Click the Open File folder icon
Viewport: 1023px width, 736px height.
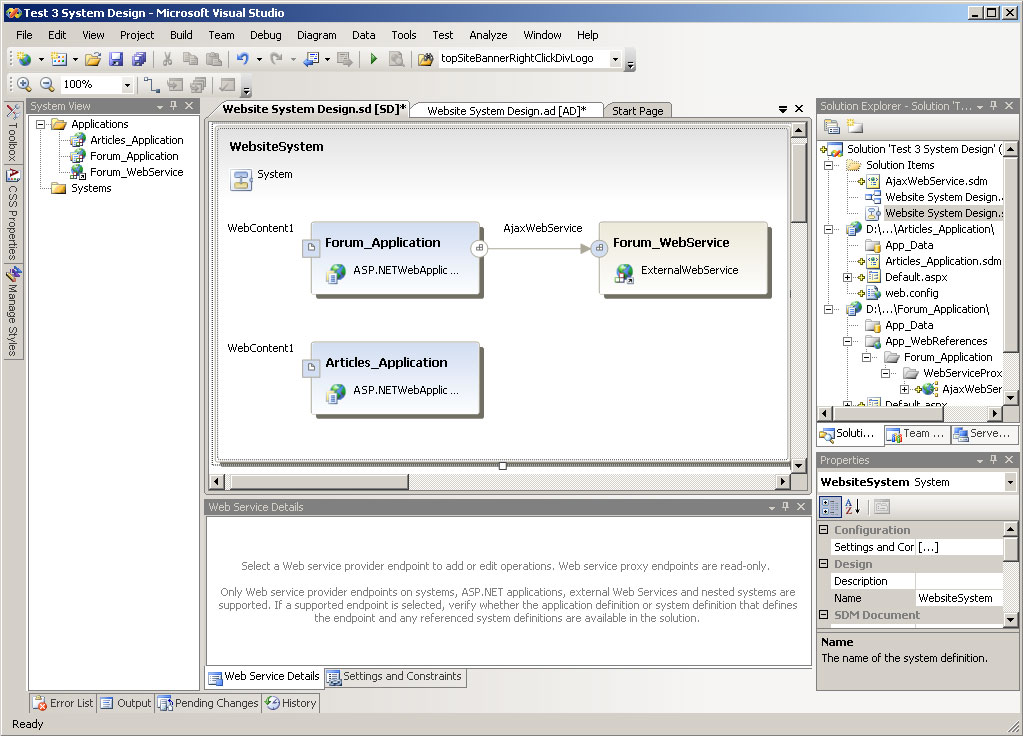click(93, 59)
